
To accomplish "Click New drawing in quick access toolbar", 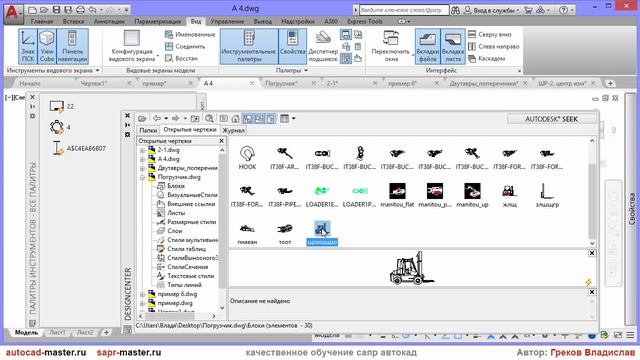I will coord(33,9).
